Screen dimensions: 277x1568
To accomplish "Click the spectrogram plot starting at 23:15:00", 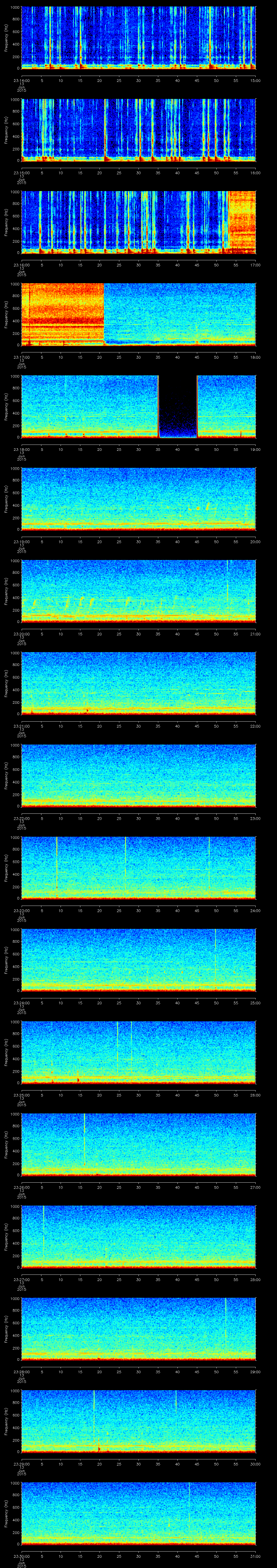I will coord(139,130).
